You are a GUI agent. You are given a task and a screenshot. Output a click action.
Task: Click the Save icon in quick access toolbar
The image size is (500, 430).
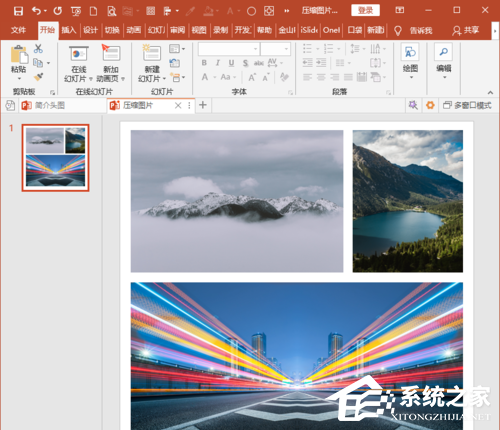[18, 11]
